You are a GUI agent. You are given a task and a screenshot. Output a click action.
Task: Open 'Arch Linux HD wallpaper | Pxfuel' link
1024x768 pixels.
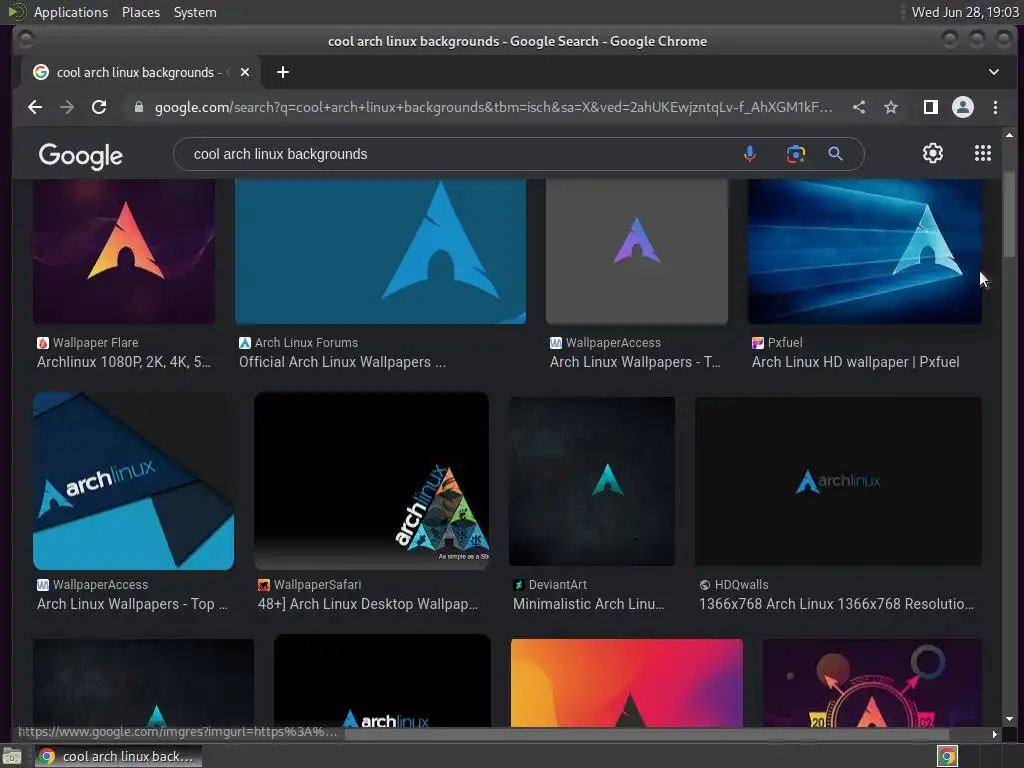pyautogui.click(x=856, y=362)
